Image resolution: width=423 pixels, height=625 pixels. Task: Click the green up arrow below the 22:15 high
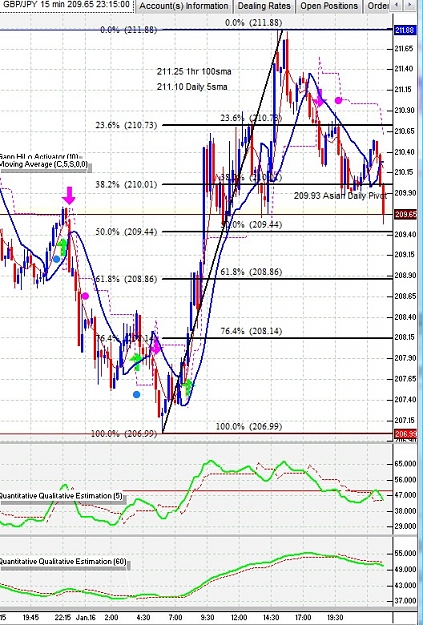click(62, 246)
